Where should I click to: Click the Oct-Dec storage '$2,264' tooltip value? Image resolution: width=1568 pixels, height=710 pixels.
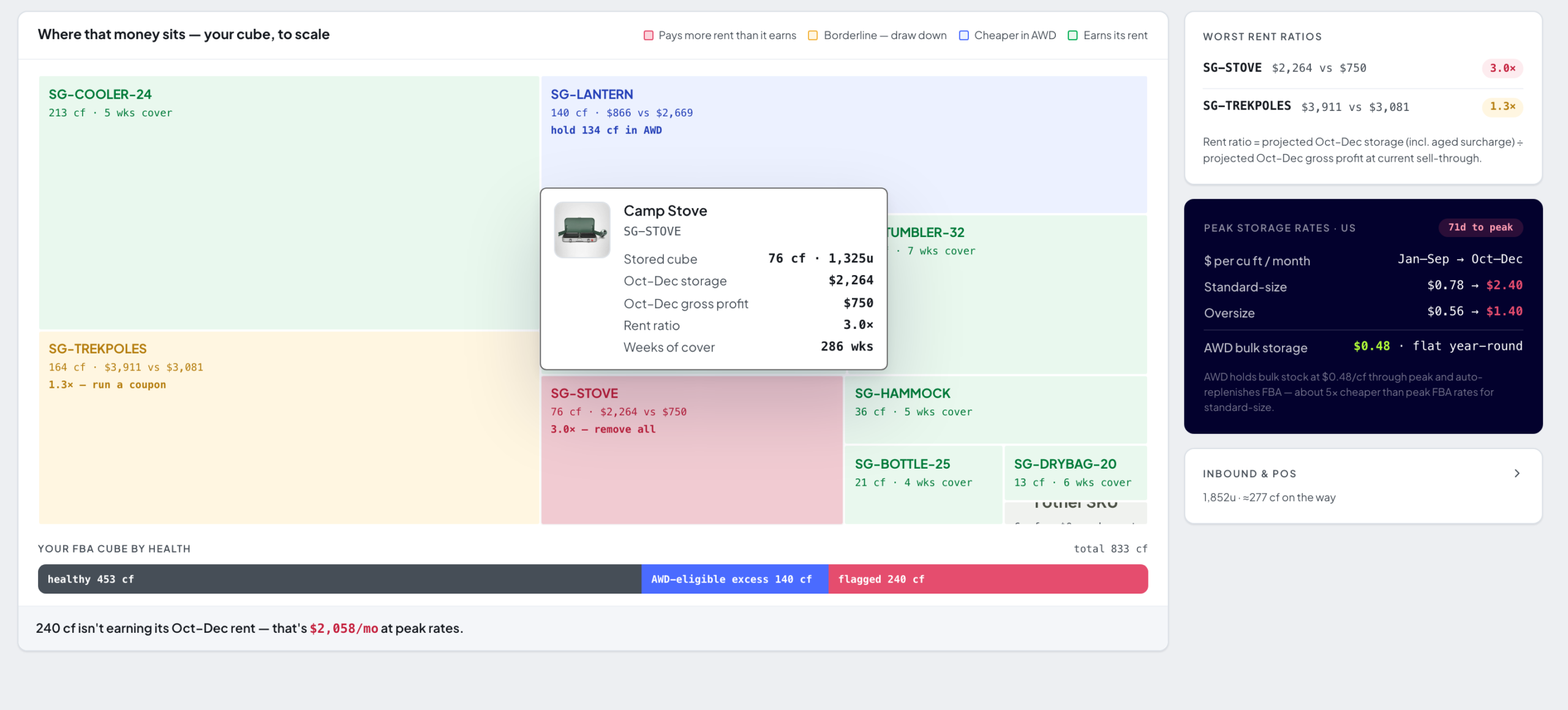(851, 281)
